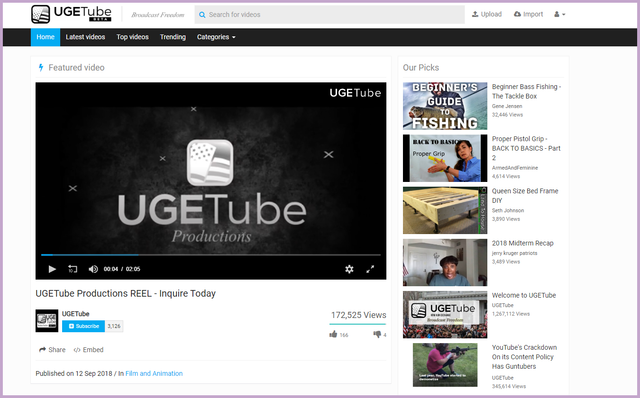Open 2018 Midterm Recap title link

tap(522, 243)
